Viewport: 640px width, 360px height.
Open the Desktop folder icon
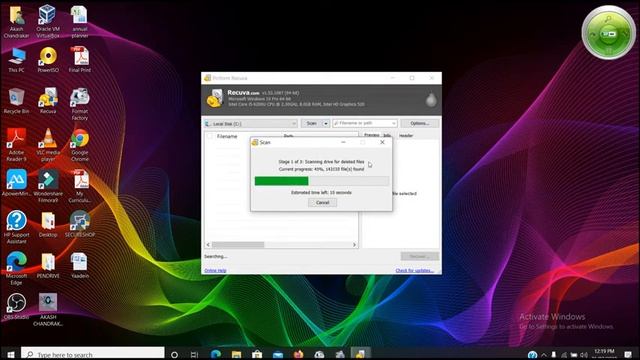click(48, 224)
